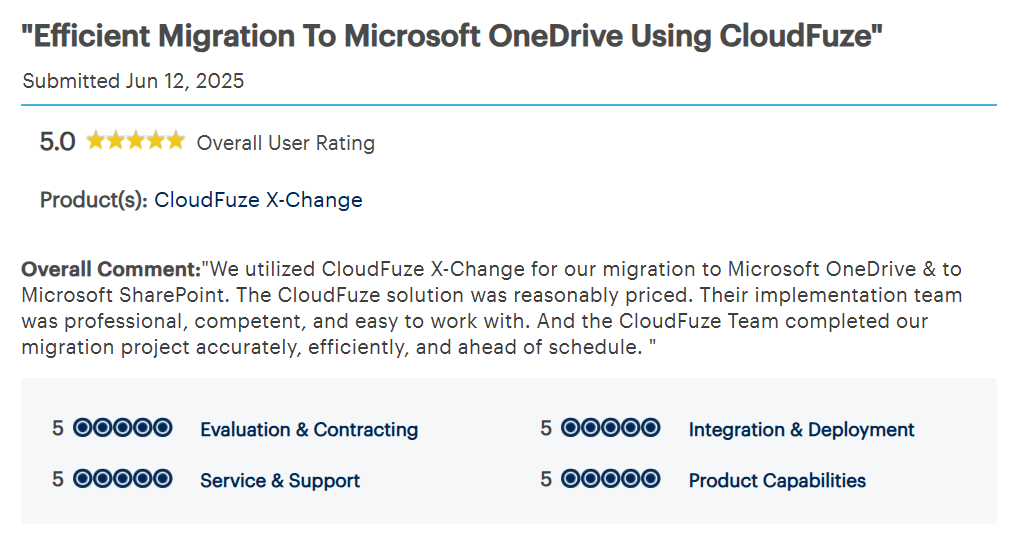Click the Product Capabilities label
1018x542 pixels.
[x=777, y=481]
